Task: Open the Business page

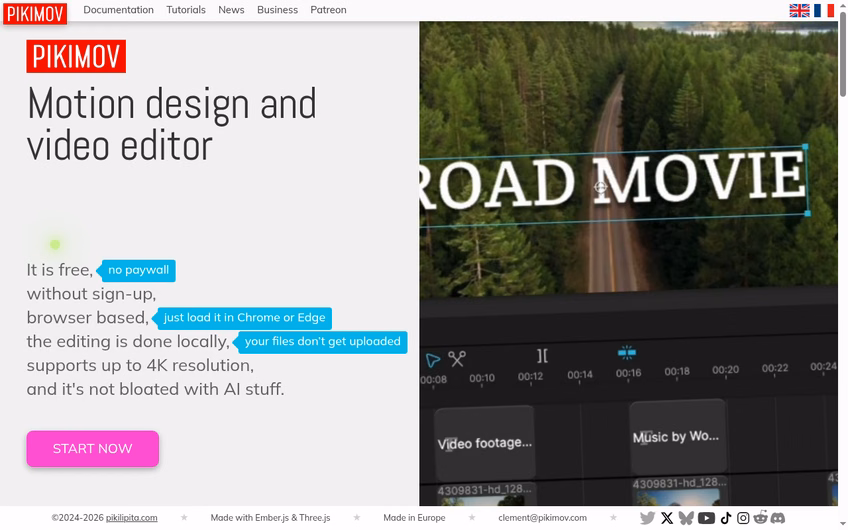Action: point(277,10)
